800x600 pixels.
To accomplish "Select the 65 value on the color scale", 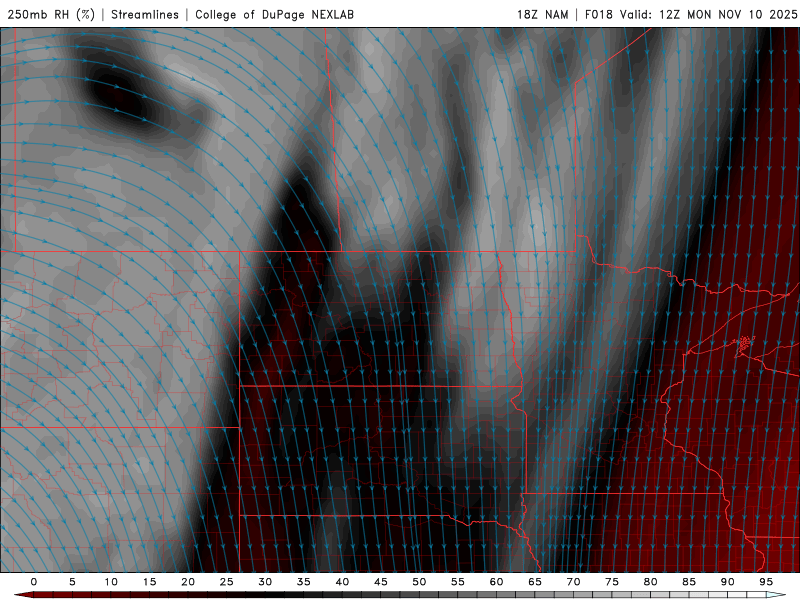I will (x=535, y=582).
